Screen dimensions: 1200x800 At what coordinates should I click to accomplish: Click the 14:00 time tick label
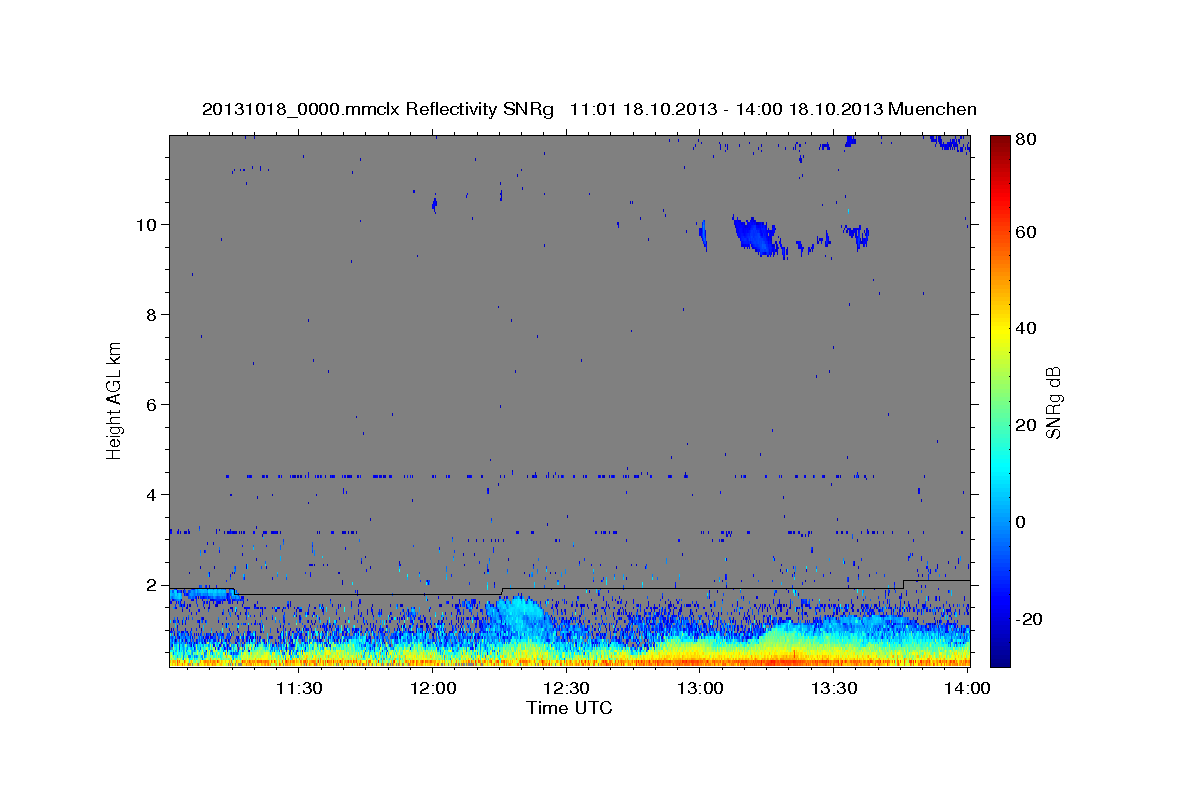pos(968,688)
